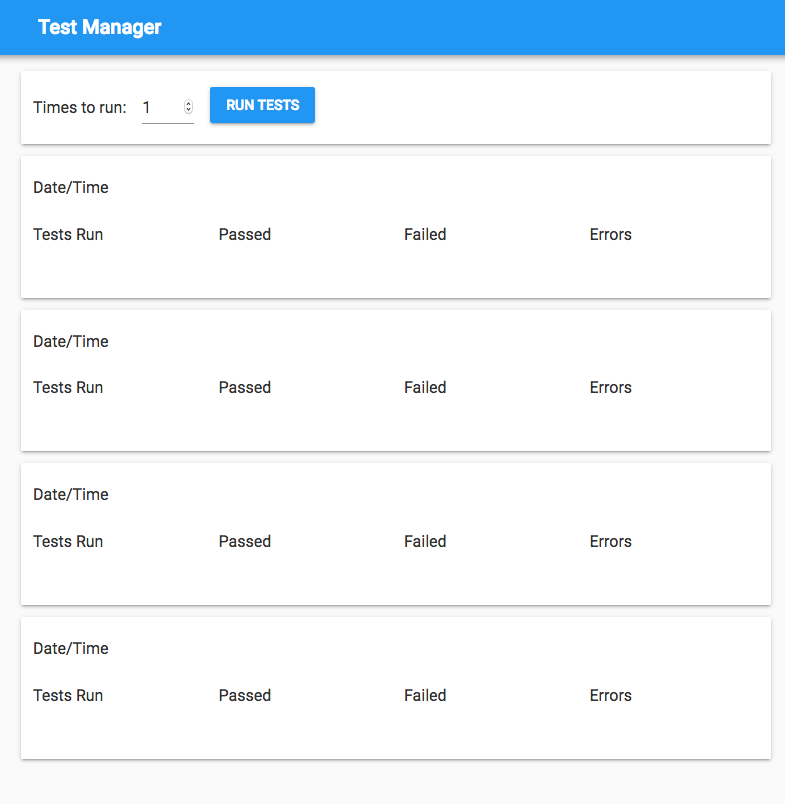The image size is (785, 804).
Task: Click Passed in the first result card
Action: coord(245,235)
